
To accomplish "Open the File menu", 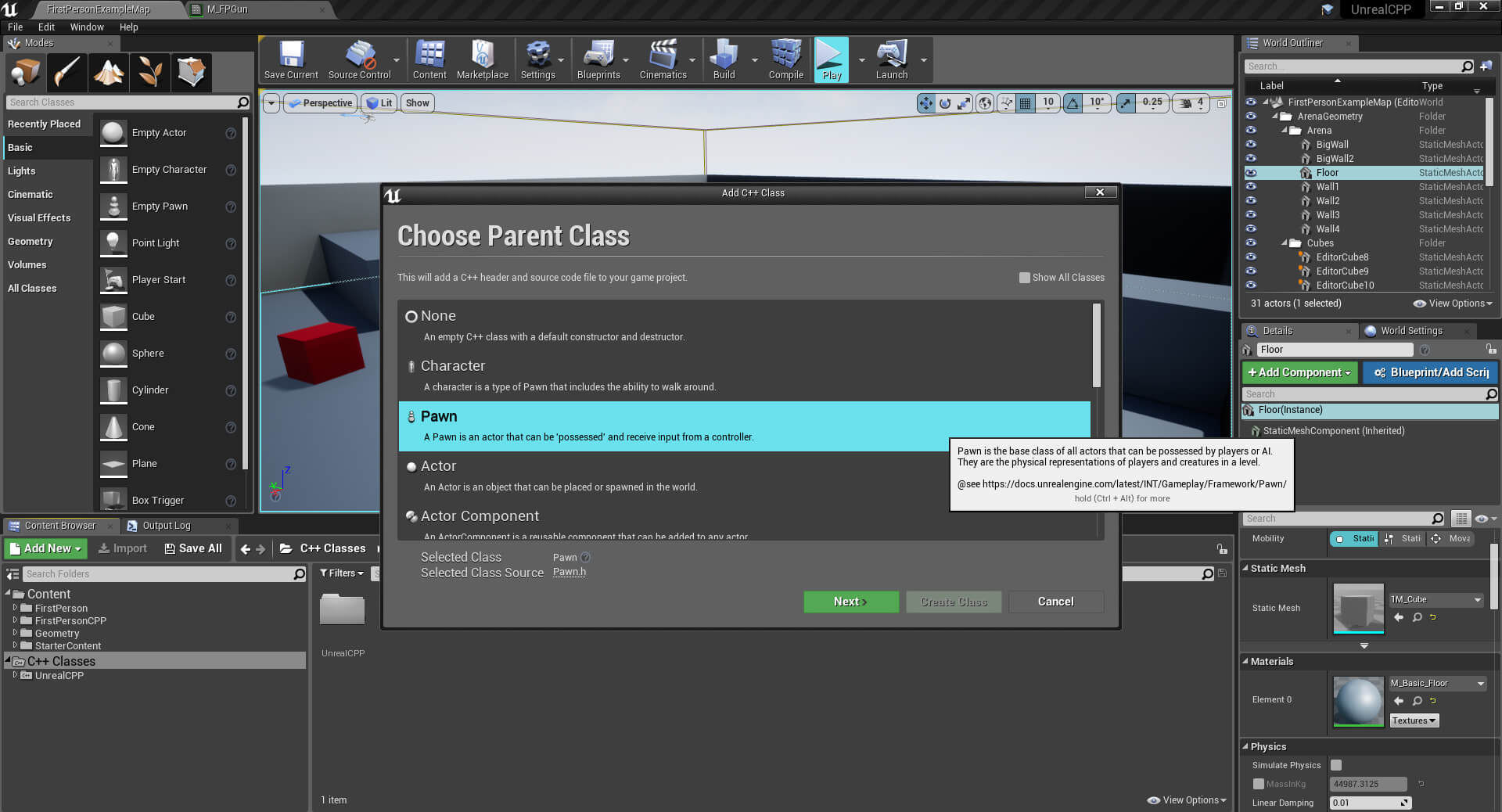I will click(15, 27).
